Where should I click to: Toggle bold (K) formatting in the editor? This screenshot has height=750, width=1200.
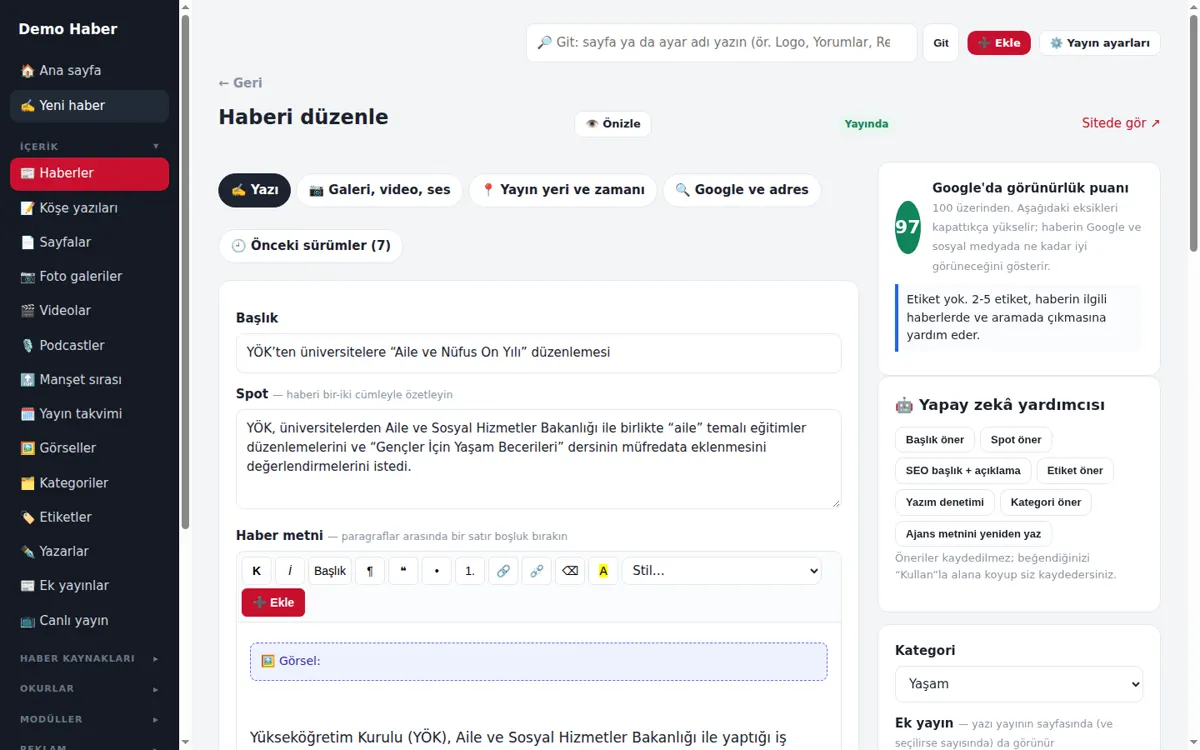point(256,571)
